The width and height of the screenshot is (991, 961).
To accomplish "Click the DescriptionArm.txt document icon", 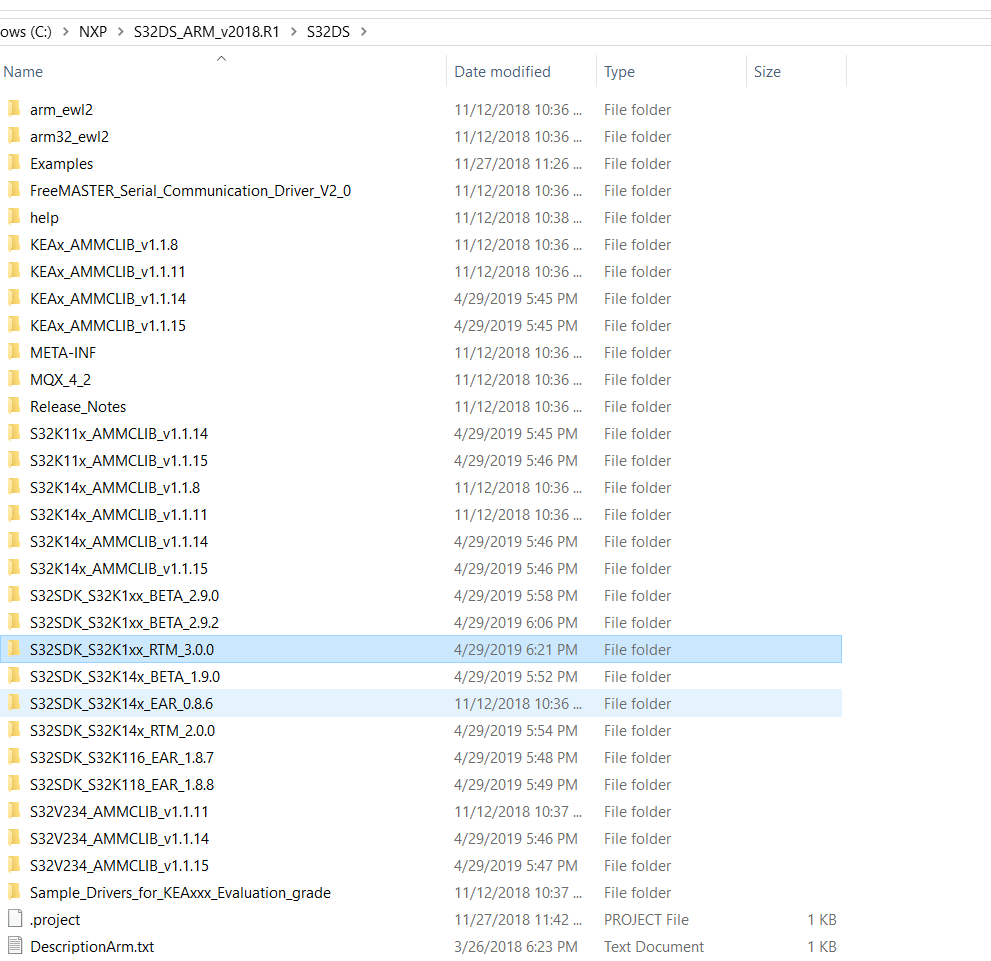I will pos(15,946).
